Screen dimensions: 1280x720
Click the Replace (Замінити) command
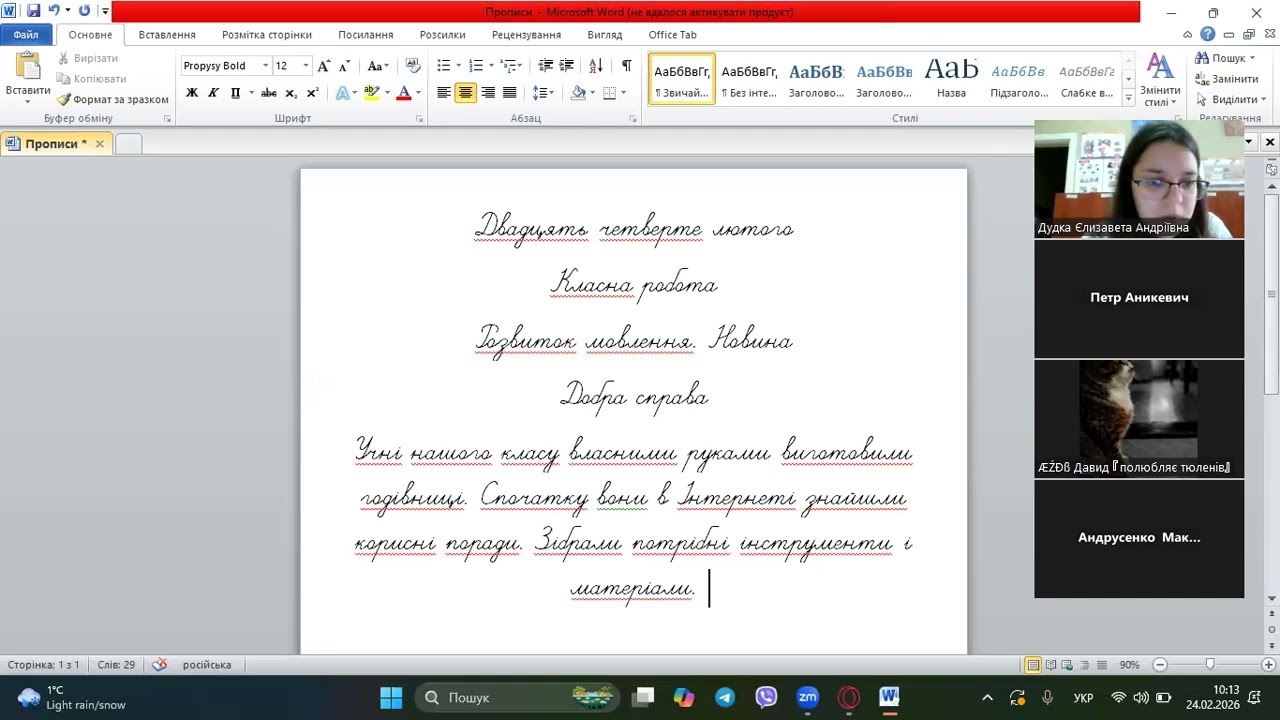click(1227, 79)
